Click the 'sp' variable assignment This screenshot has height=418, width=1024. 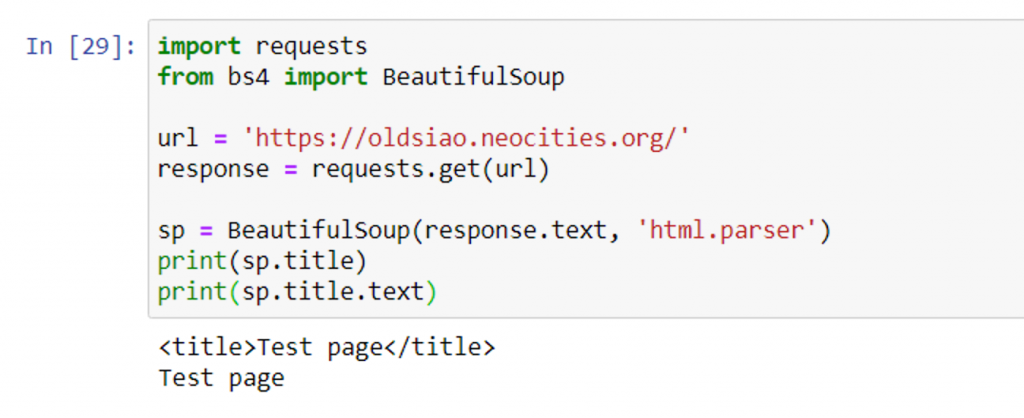tap(171, 231)
